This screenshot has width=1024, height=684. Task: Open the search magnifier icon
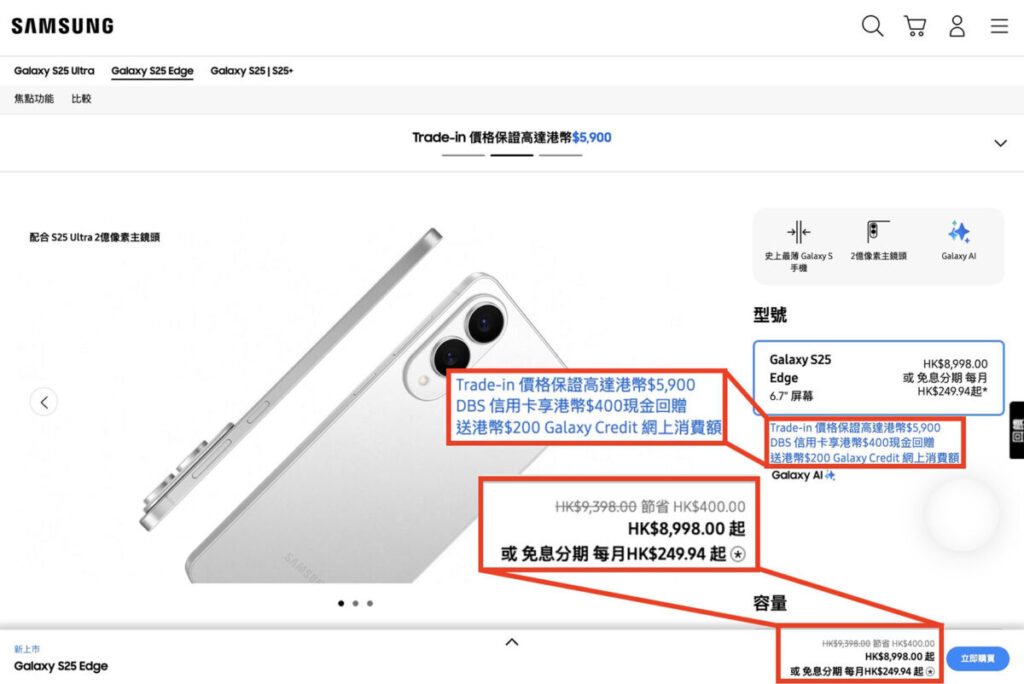(872, 26)
